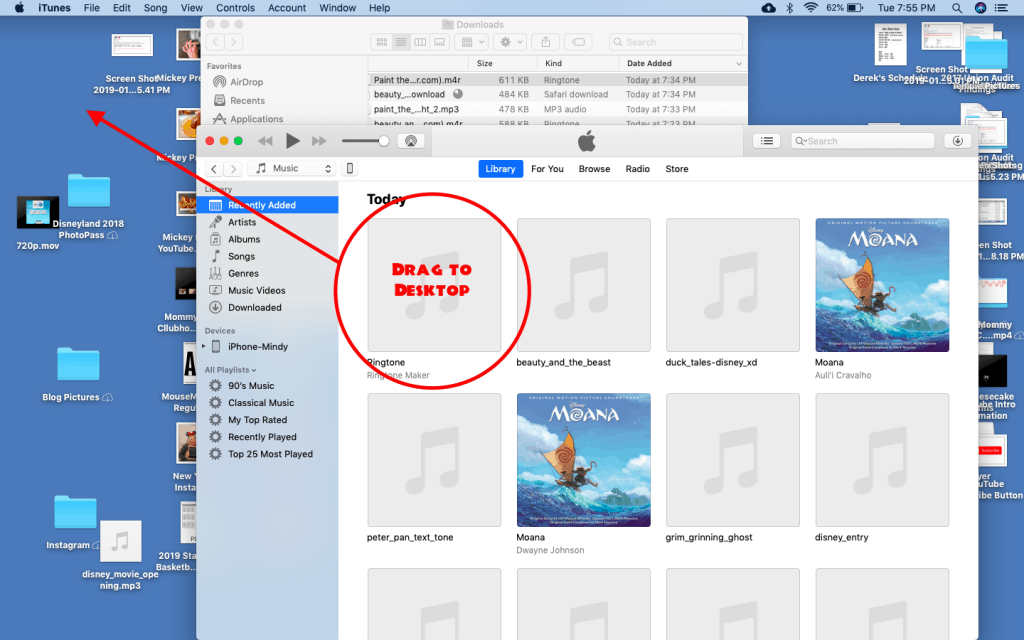
Task: Open the For You tab
Action: pos(547,168)
